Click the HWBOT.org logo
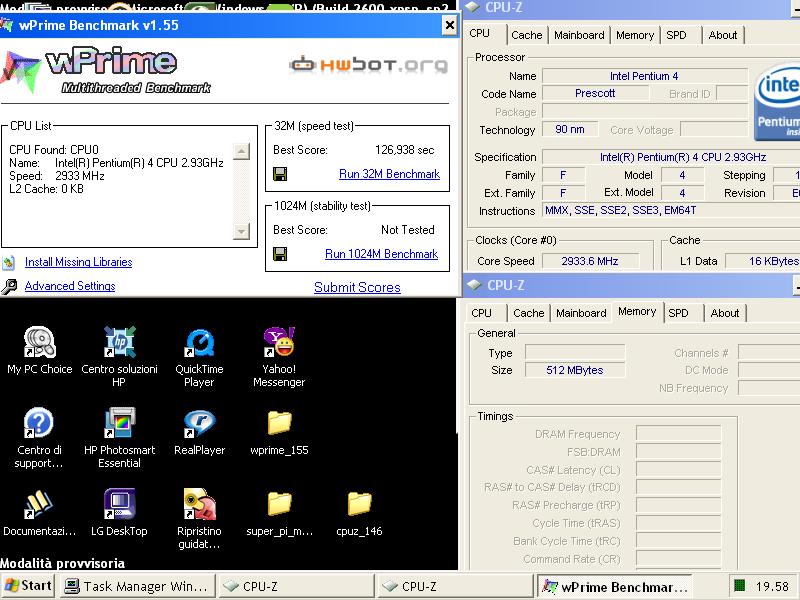 pyautogui.click(x=368, y=65)
